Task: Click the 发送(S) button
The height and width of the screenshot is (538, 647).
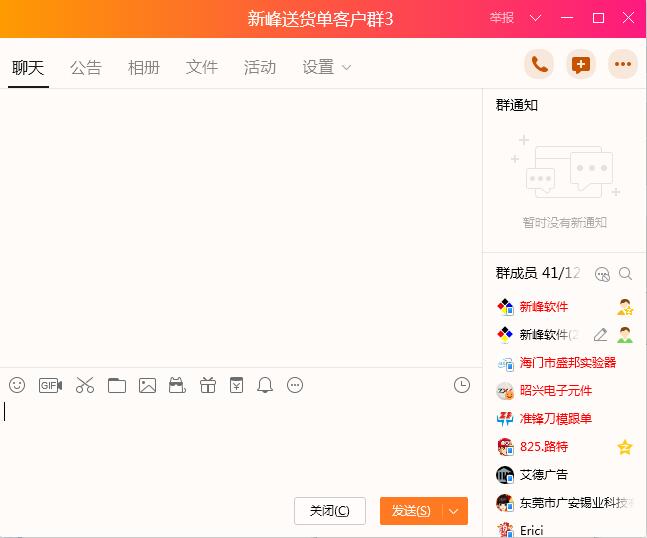Action: click(x=411, y=511)
